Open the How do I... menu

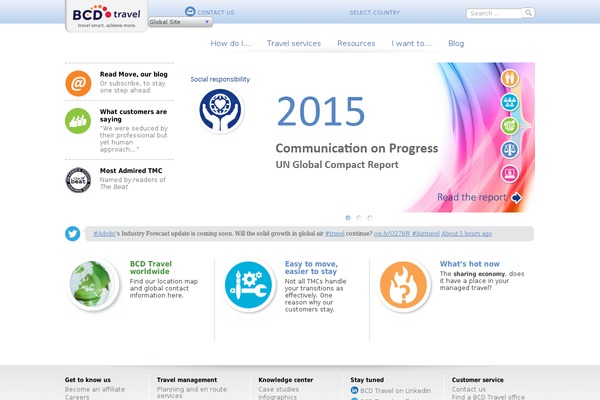tap(230, 43)
